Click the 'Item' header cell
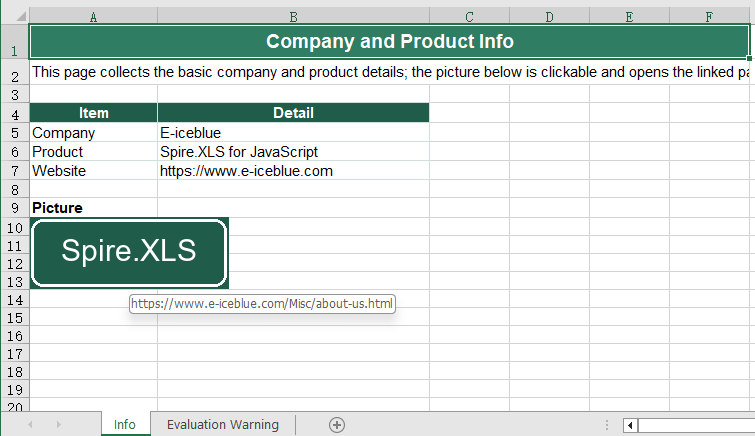This screenshot has width=755, height=436. (93, 113)
